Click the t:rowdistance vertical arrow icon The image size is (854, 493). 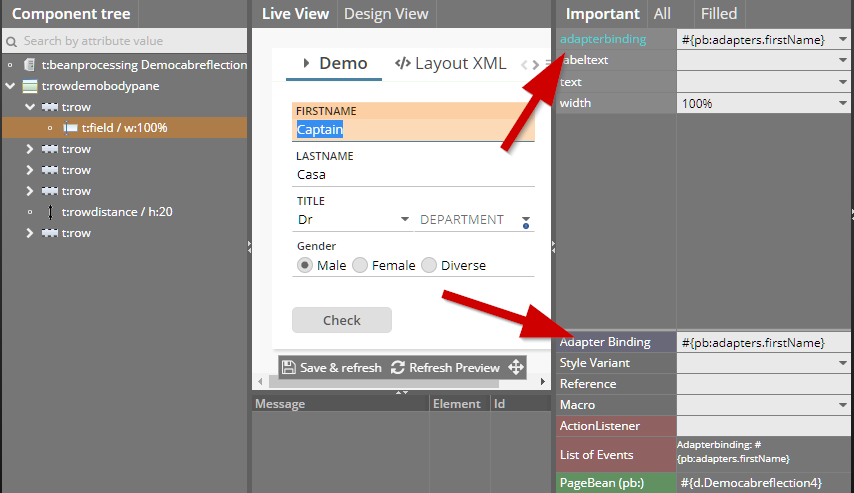coord(50,212)
